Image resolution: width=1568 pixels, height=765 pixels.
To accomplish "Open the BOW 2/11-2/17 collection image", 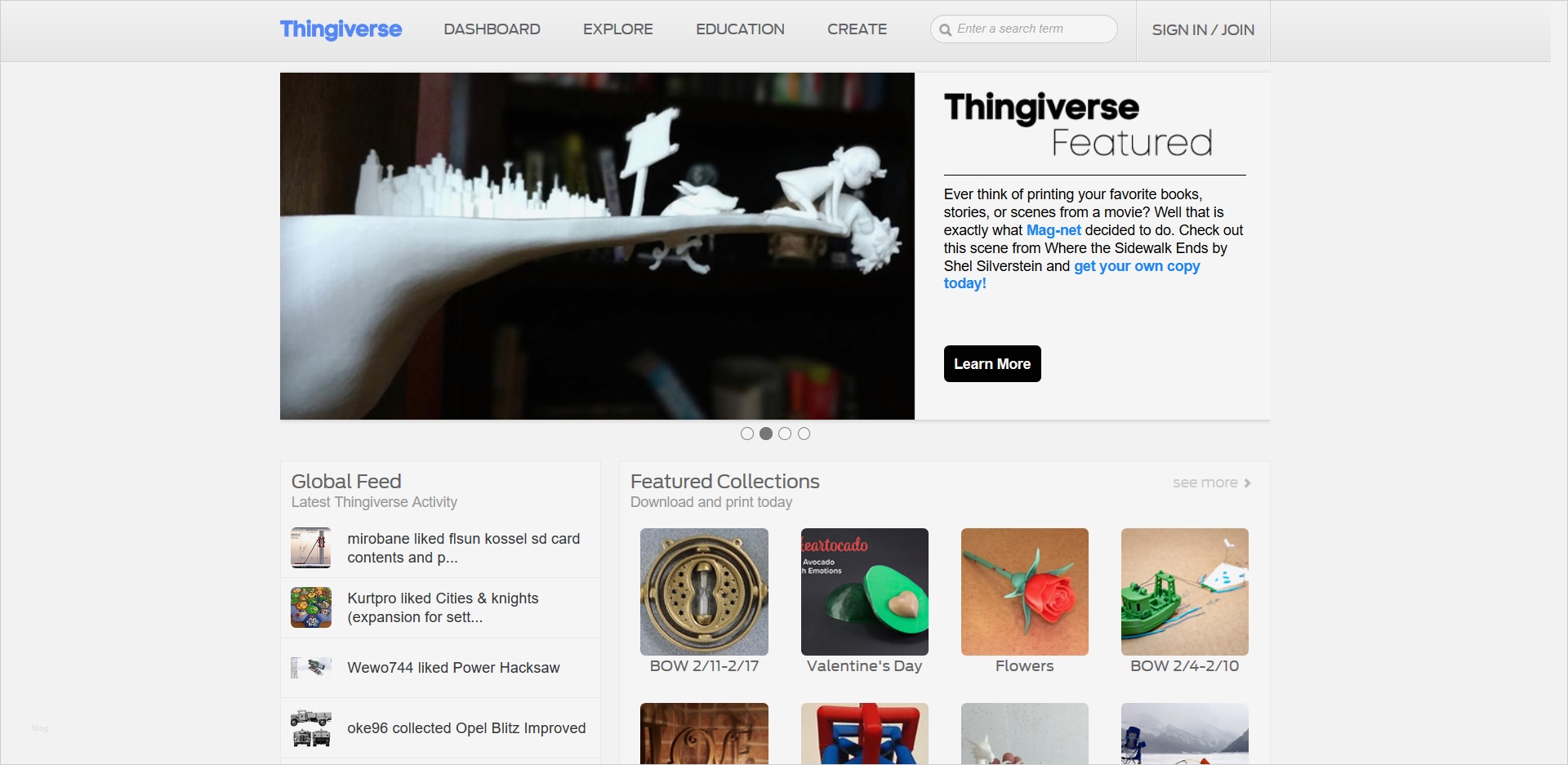I will tap(704, 592).
